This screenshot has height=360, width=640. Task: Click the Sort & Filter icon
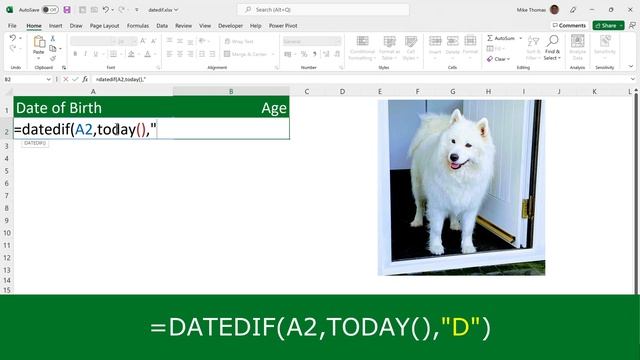(533, 41)
